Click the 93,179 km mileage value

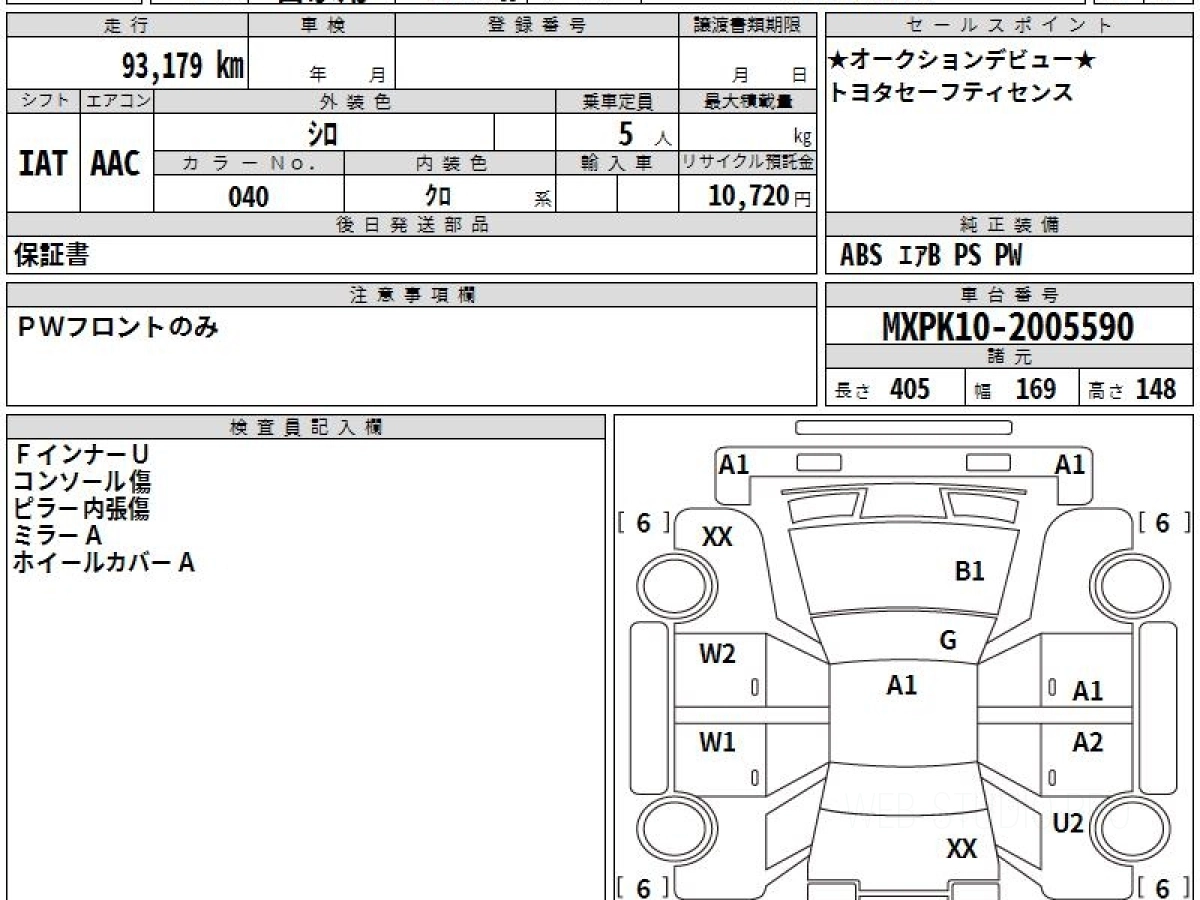pyautogui.click(x=182, y=66)
